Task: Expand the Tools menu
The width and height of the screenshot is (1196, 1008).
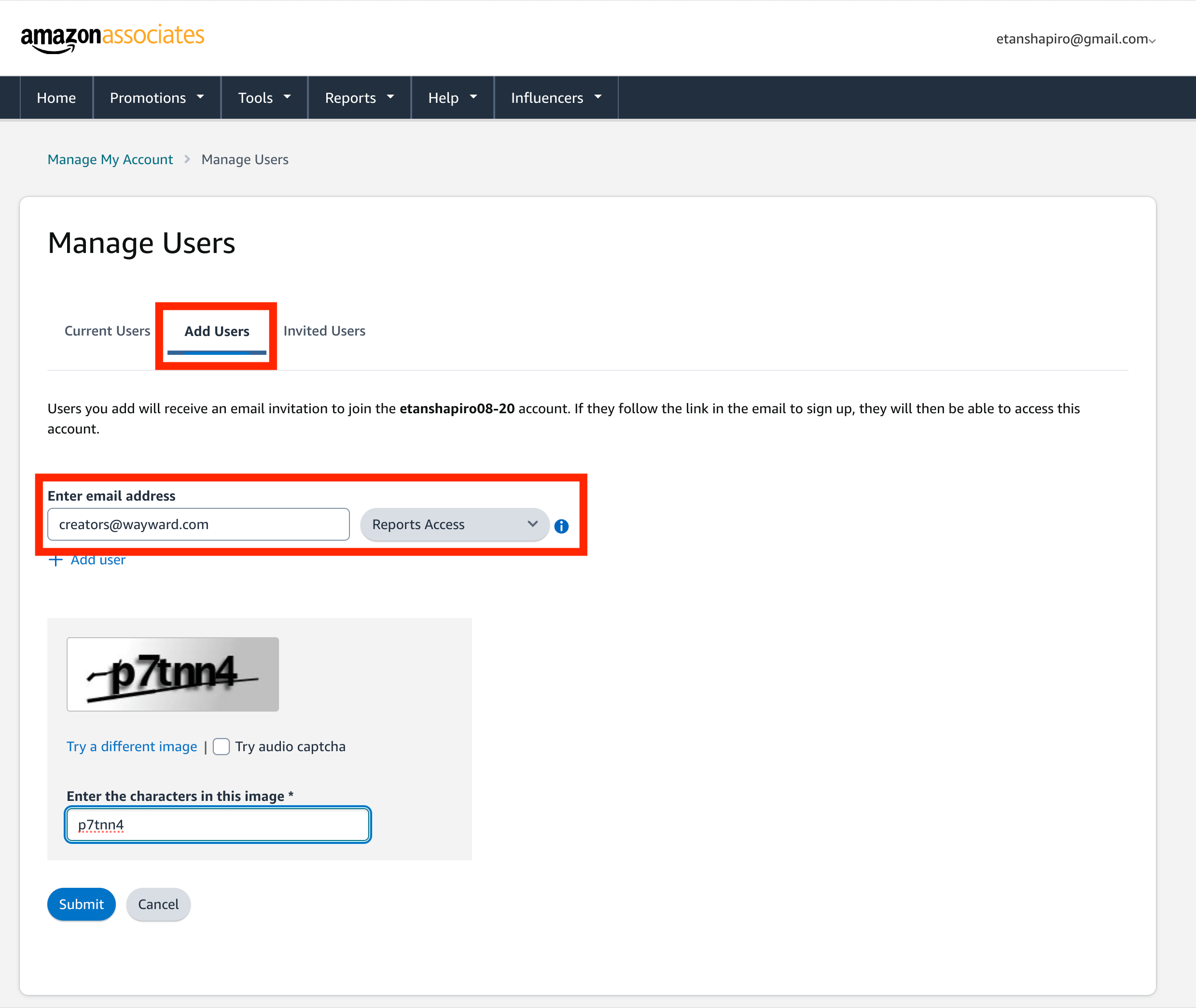Action: (x=264, y=98)
